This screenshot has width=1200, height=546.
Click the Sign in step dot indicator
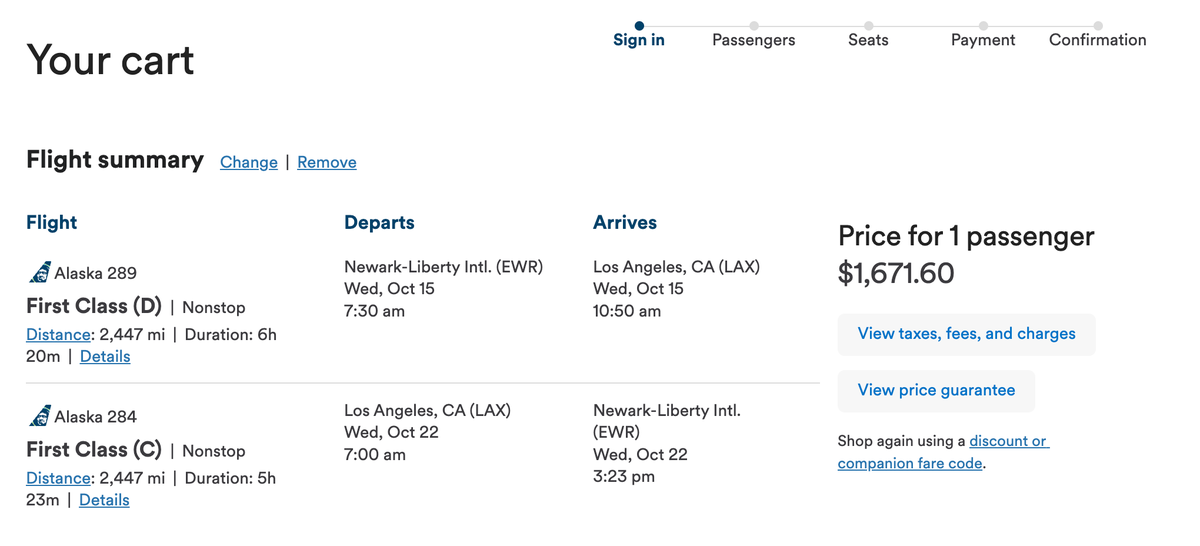point(639,26)
